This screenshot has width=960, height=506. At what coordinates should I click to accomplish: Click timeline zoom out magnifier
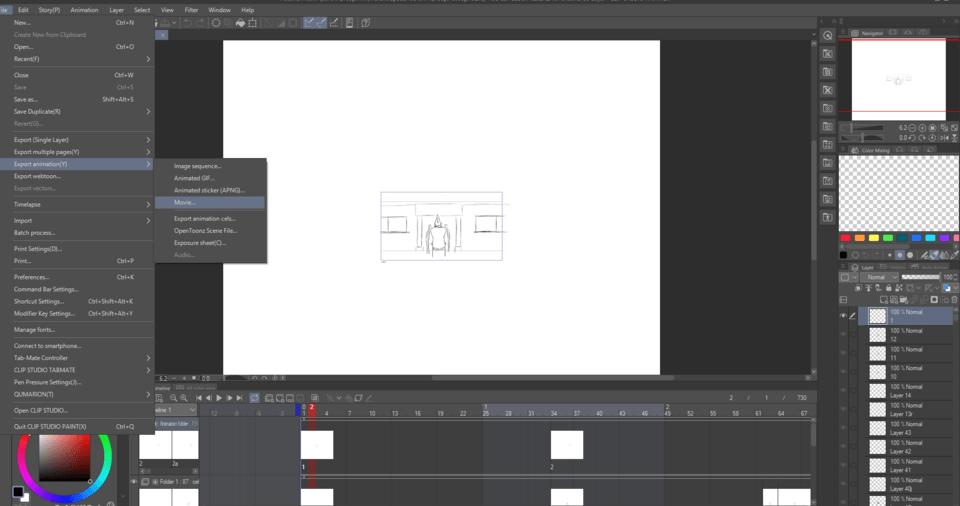[173, 398]
